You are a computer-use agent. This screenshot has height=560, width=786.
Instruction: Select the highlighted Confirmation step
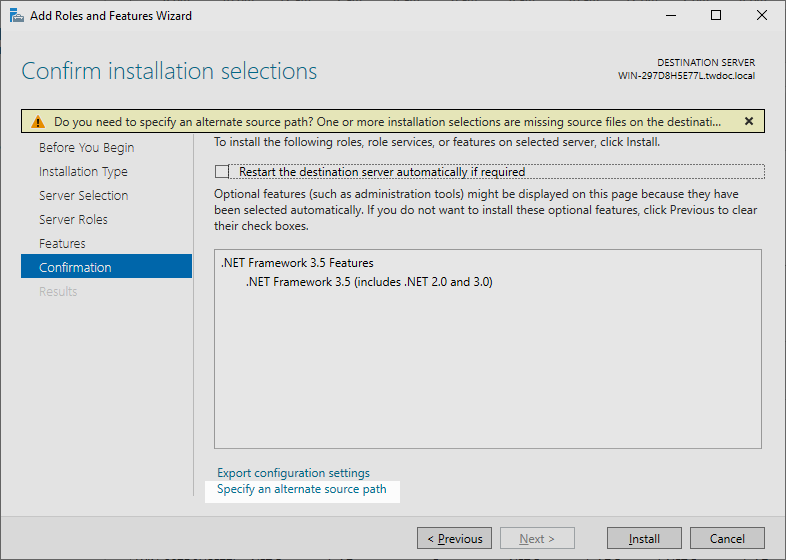[75, 268]
